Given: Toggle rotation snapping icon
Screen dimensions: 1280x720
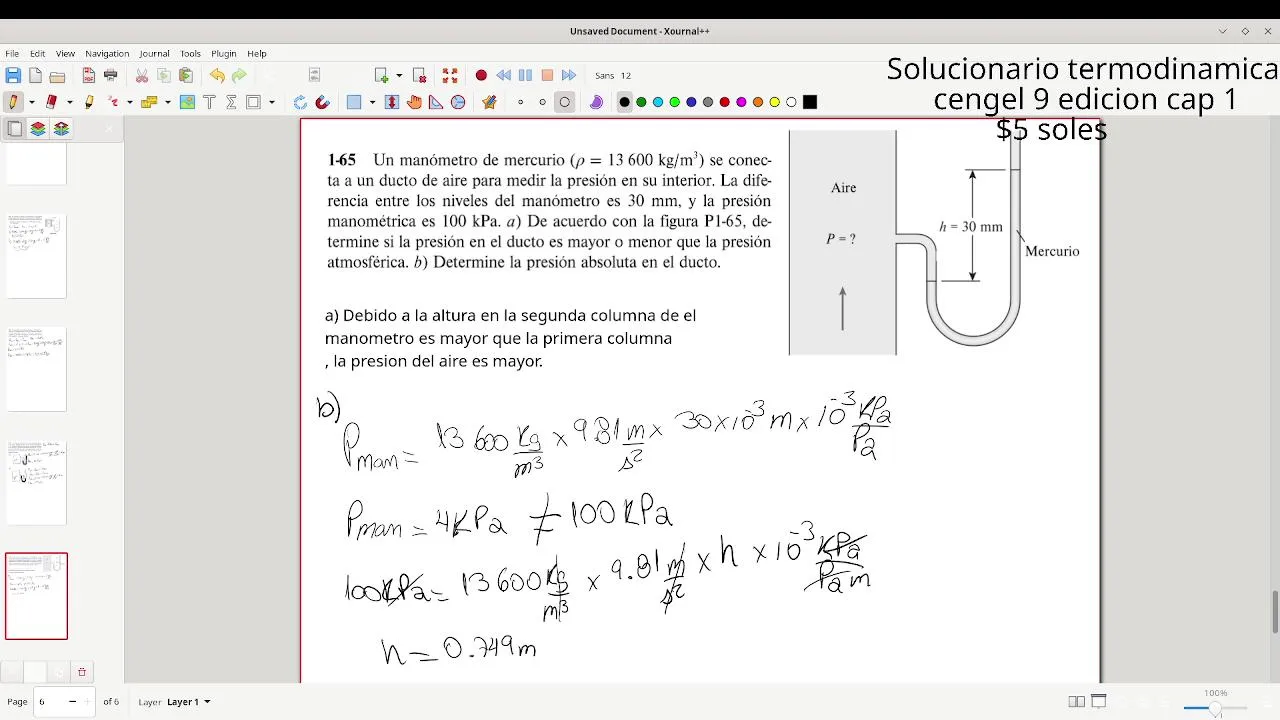Looking at the screenshot, I should coord(300,102).
